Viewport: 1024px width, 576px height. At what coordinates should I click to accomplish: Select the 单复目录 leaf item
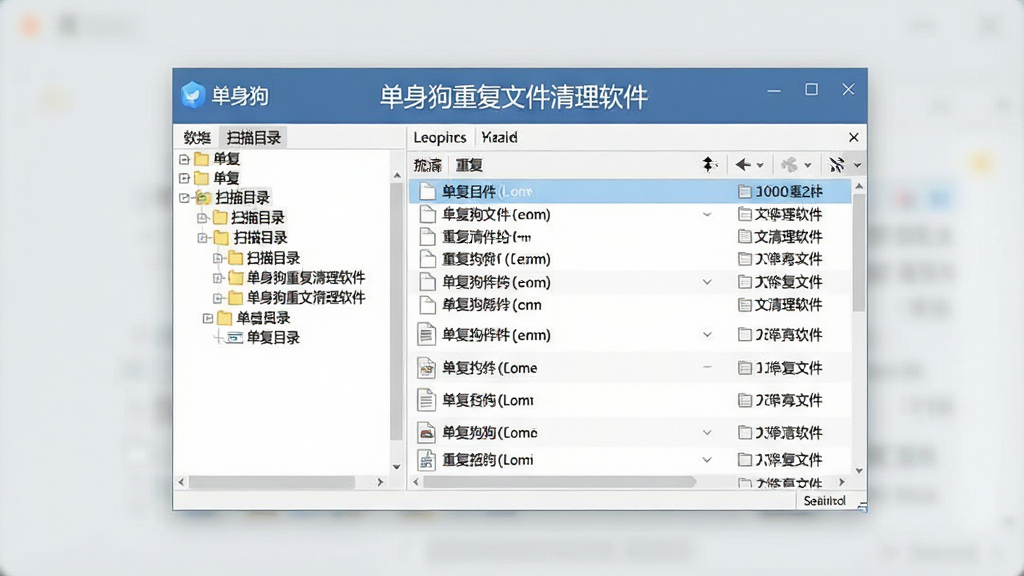click(273, 338)
